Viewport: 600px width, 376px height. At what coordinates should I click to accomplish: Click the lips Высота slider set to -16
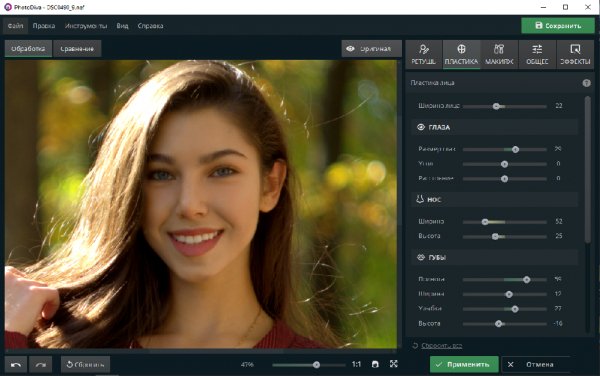504,324
